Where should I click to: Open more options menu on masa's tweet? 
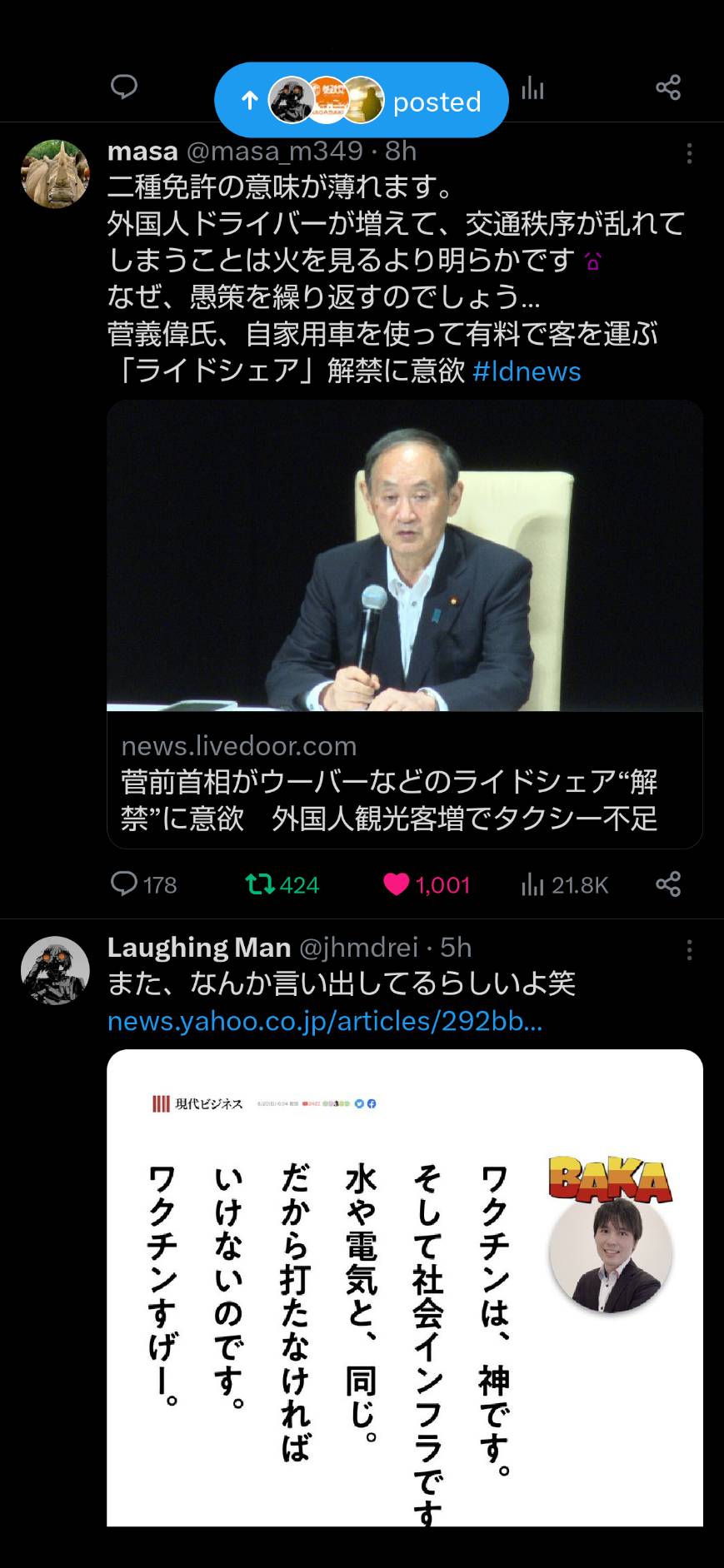[x=689, y=153]
